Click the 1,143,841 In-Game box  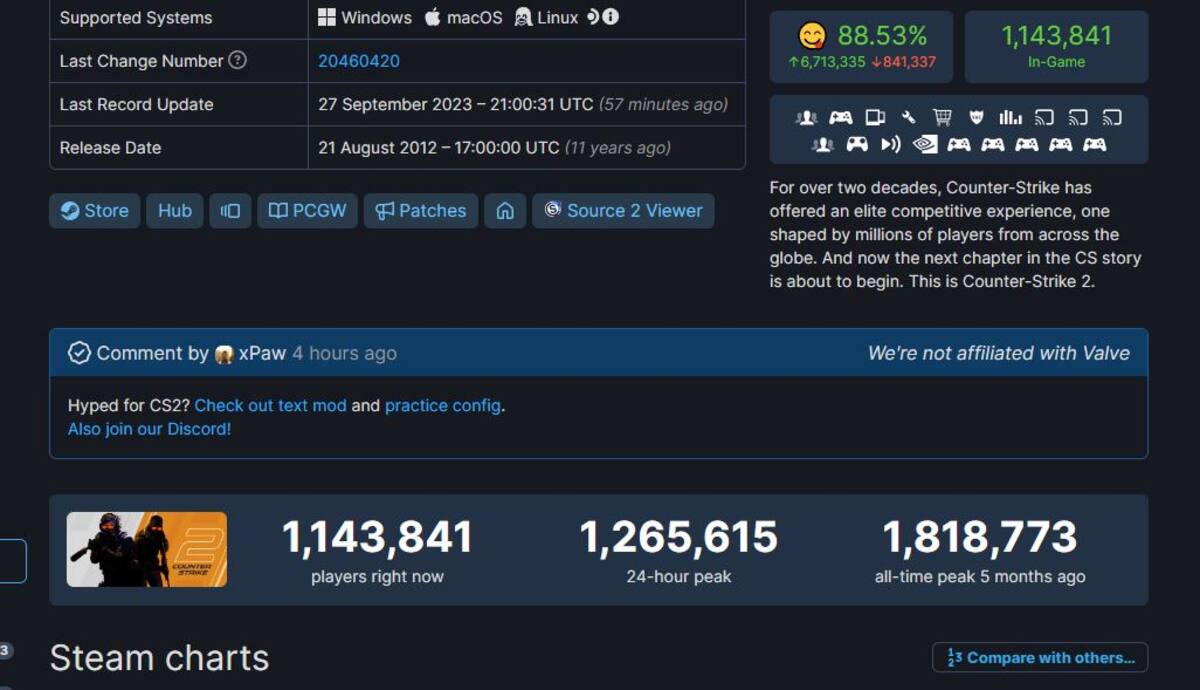pos(1056,46)
